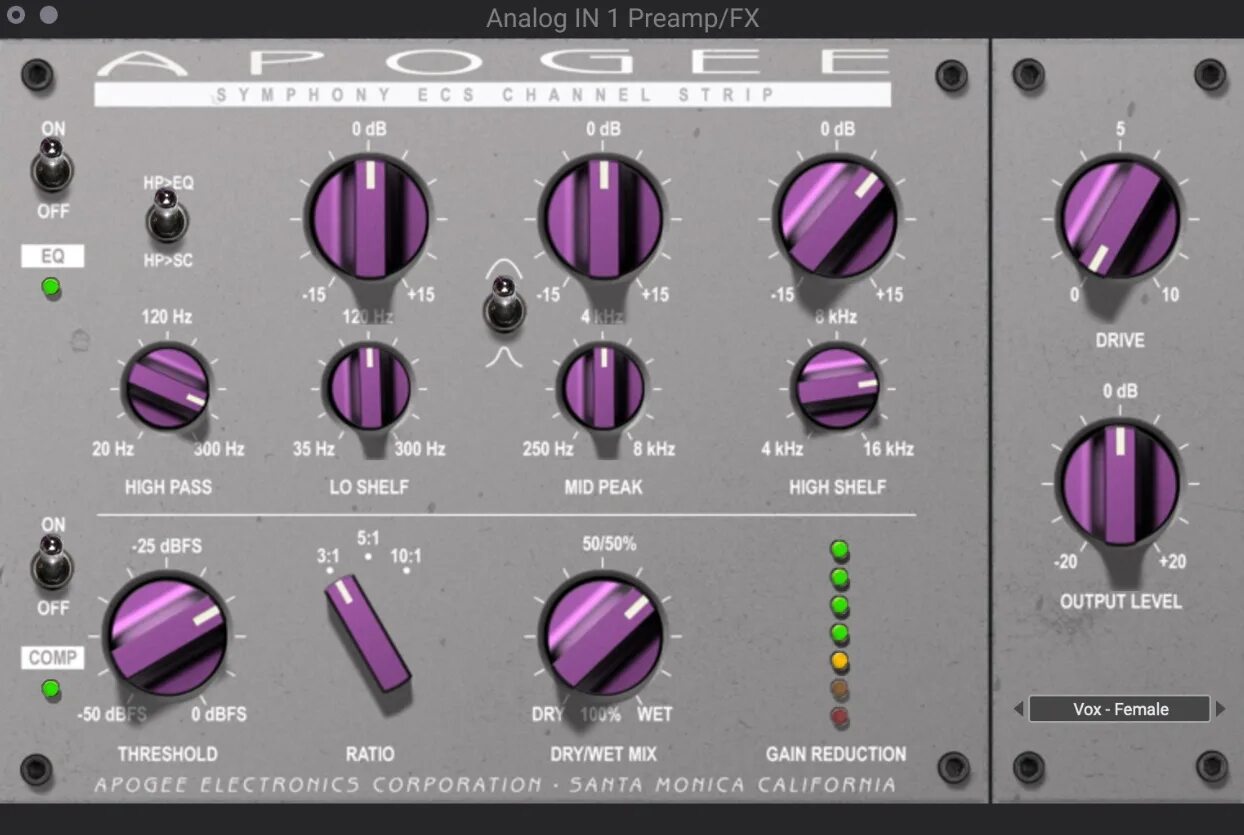Go to next preset with right arrow
The height and width of the screenshot is (835, 1244).
click(1220, 709)
